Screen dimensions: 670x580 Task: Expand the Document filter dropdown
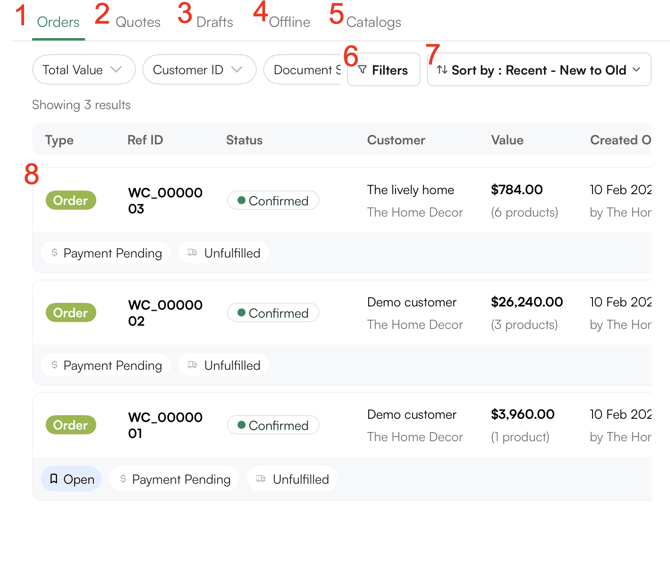304,70
